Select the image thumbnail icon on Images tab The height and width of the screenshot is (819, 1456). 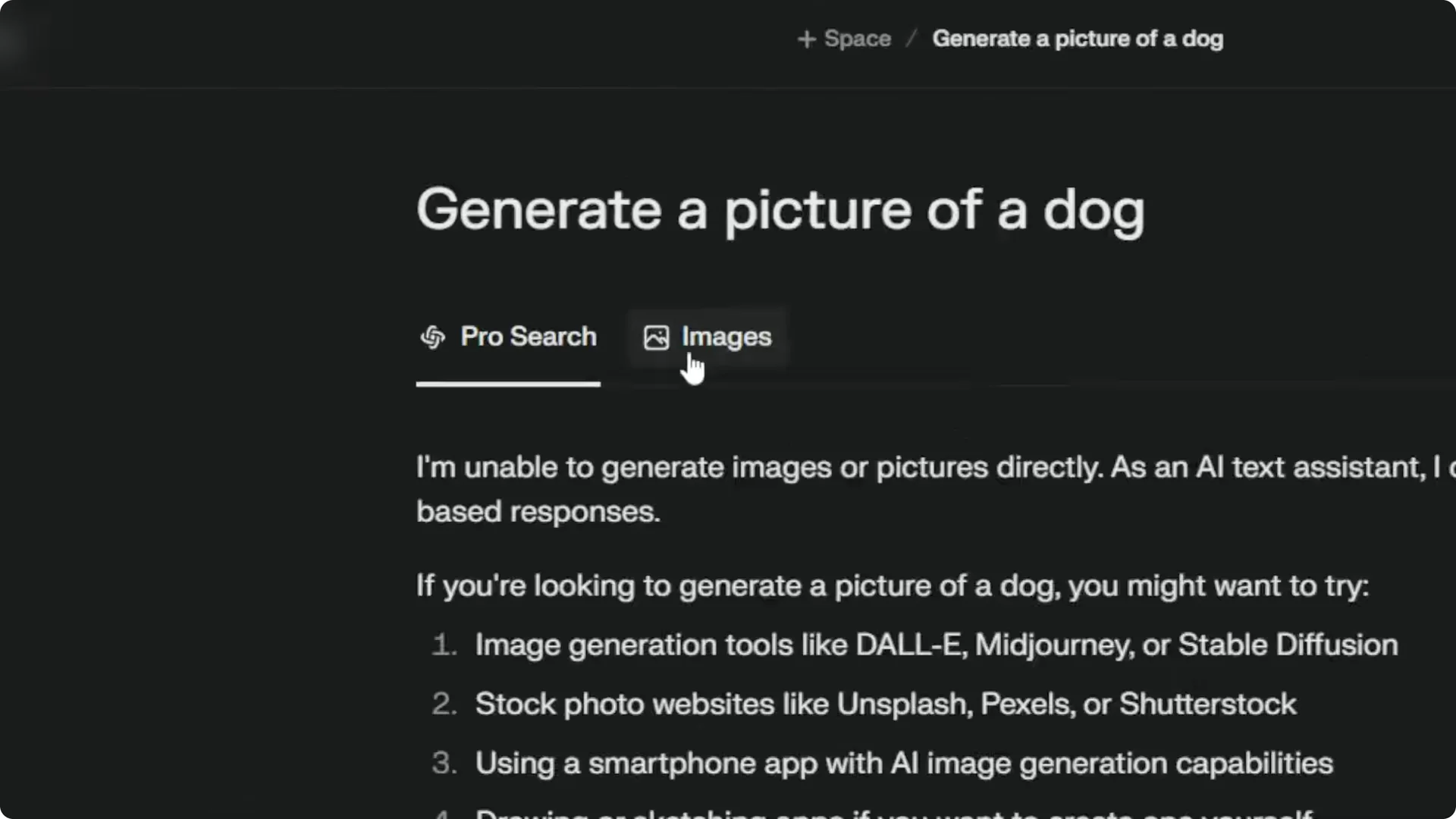coord(656,337)
